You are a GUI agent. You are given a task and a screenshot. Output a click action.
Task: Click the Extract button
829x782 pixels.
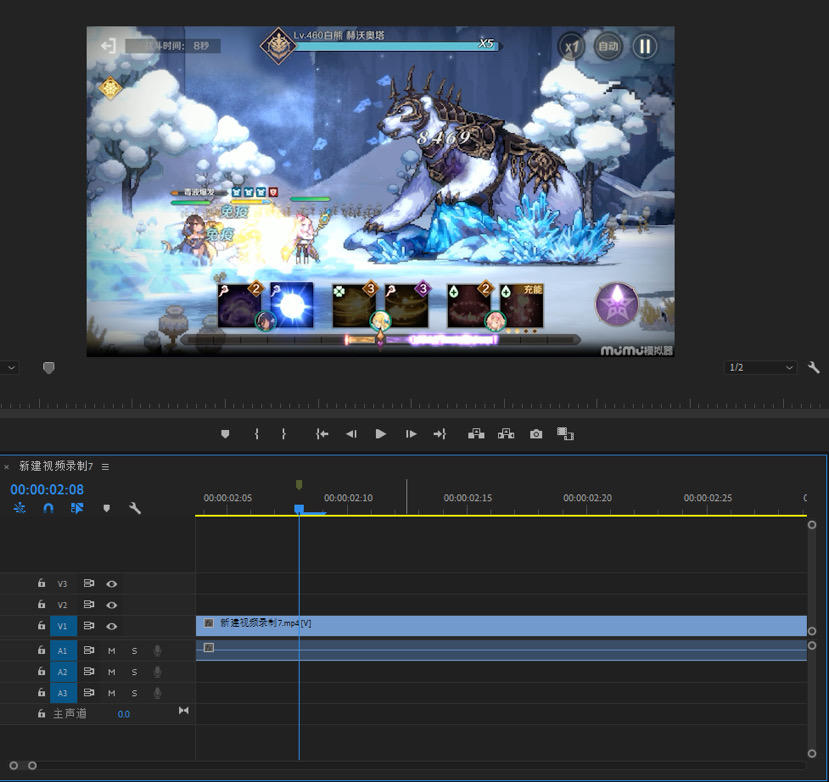pyautogui.click(x=506, y=434)
